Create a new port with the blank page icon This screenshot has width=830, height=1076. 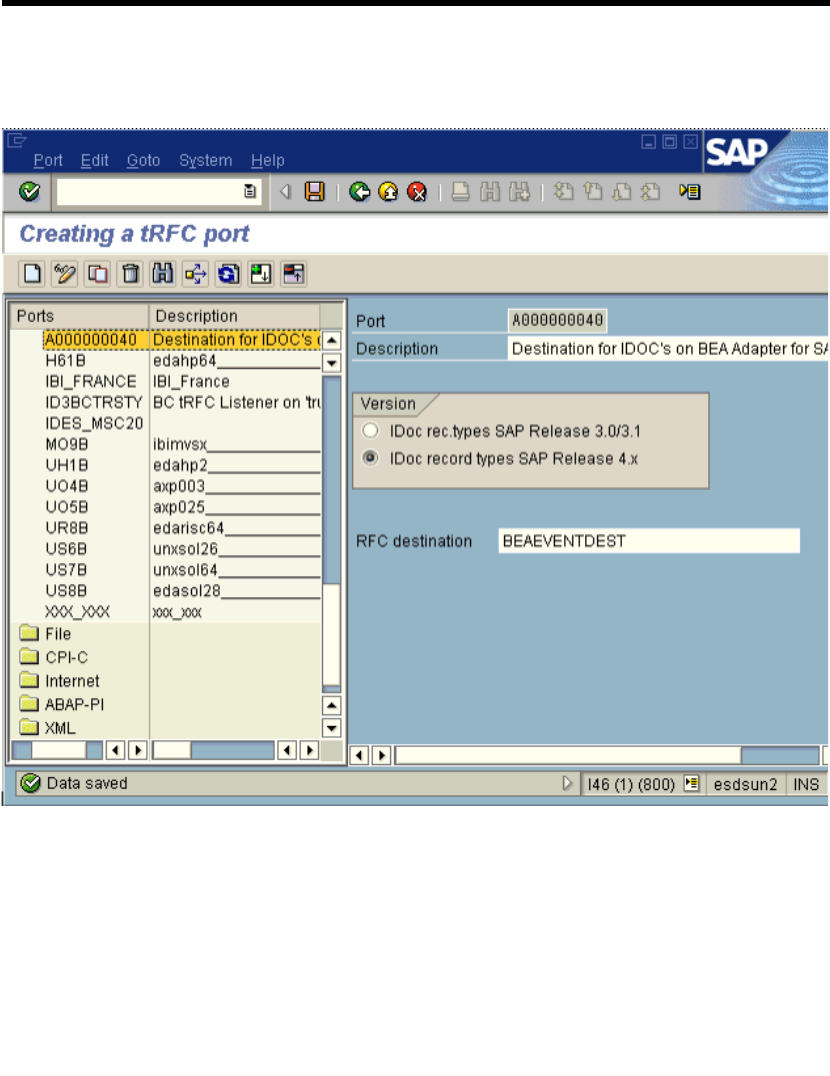pyautogui.click(x=32, y=274)
